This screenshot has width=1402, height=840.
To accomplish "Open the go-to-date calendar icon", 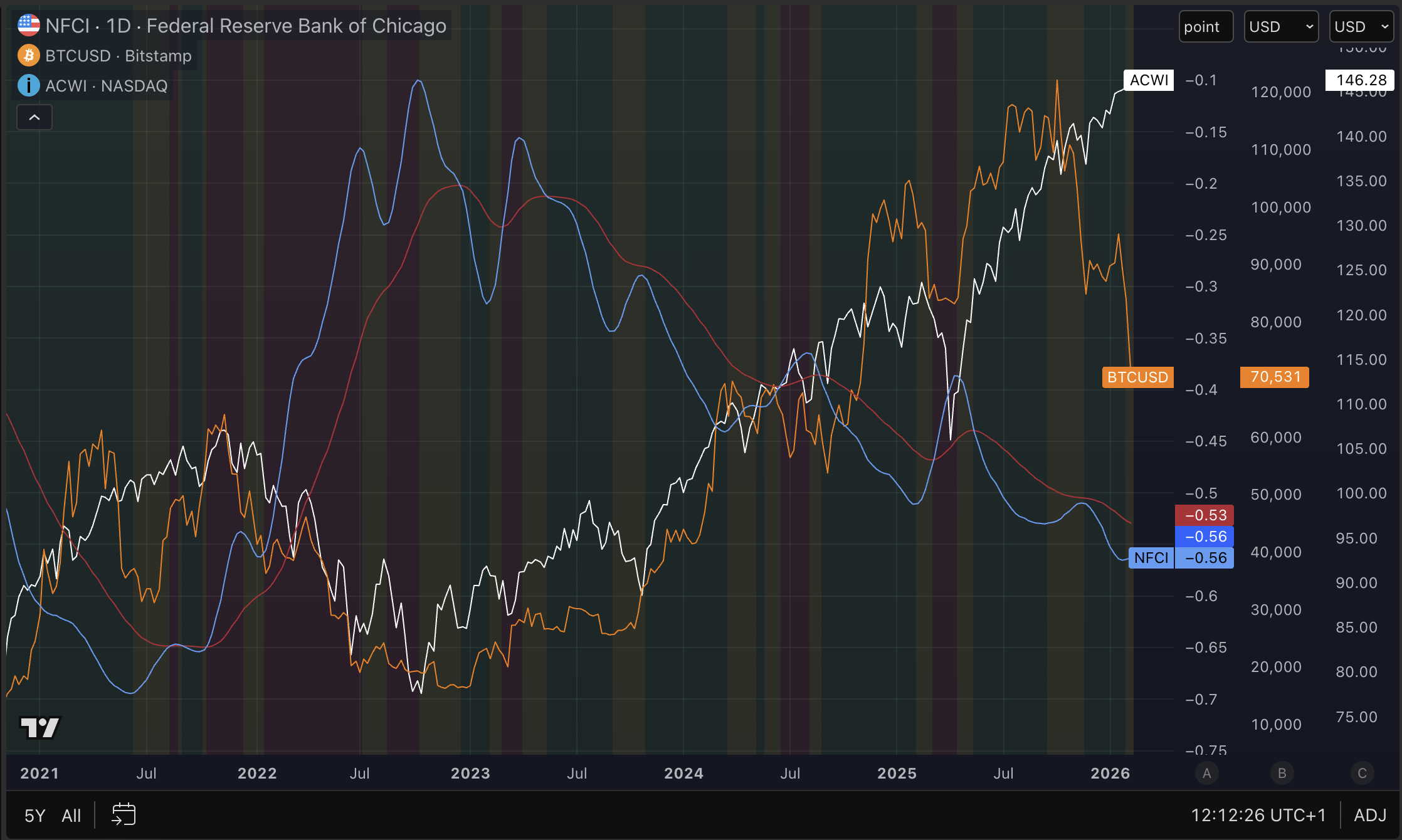I will coord(124,814).
